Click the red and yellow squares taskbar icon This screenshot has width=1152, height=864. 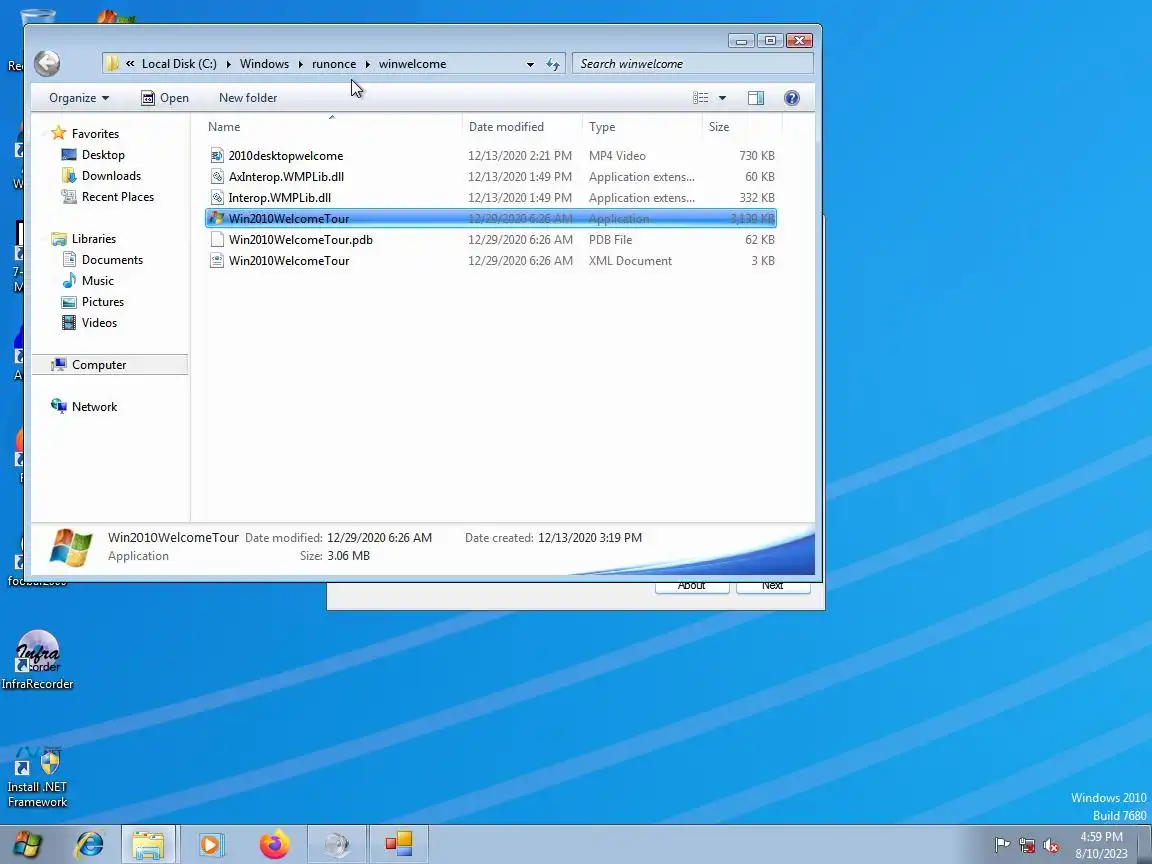[399, 845]
